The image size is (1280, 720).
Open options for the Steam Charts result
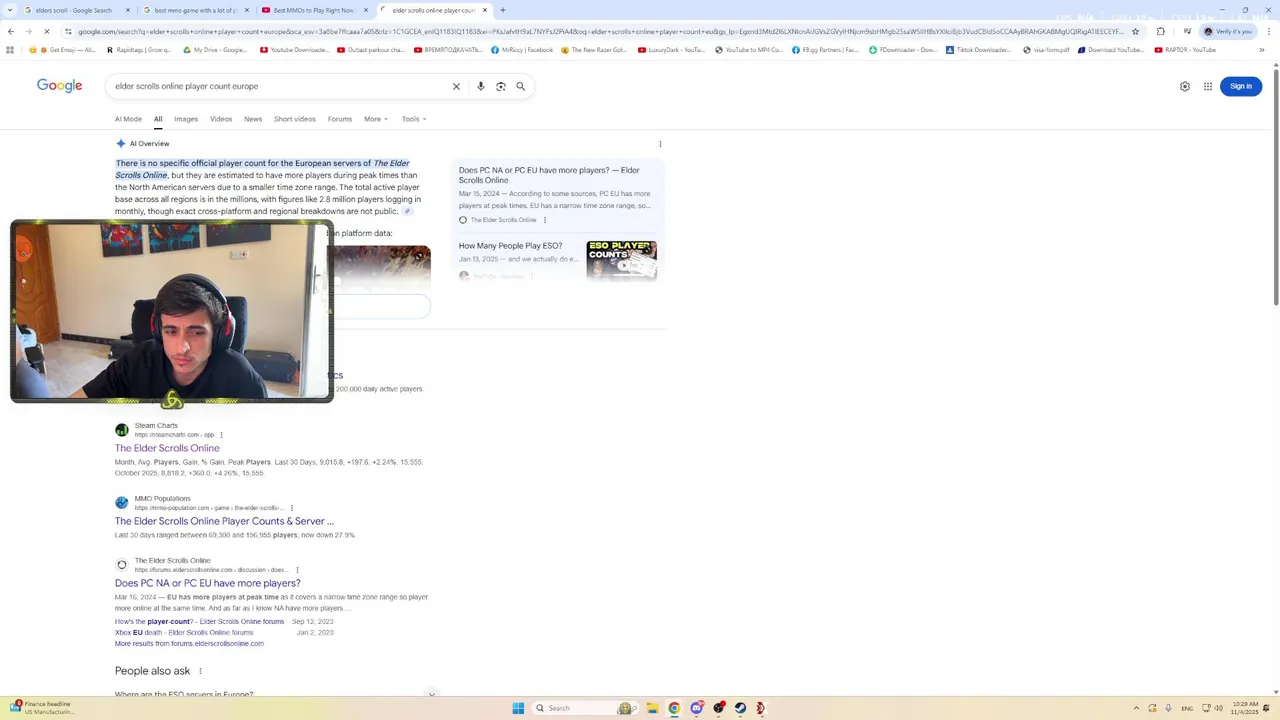pos(221,435)
